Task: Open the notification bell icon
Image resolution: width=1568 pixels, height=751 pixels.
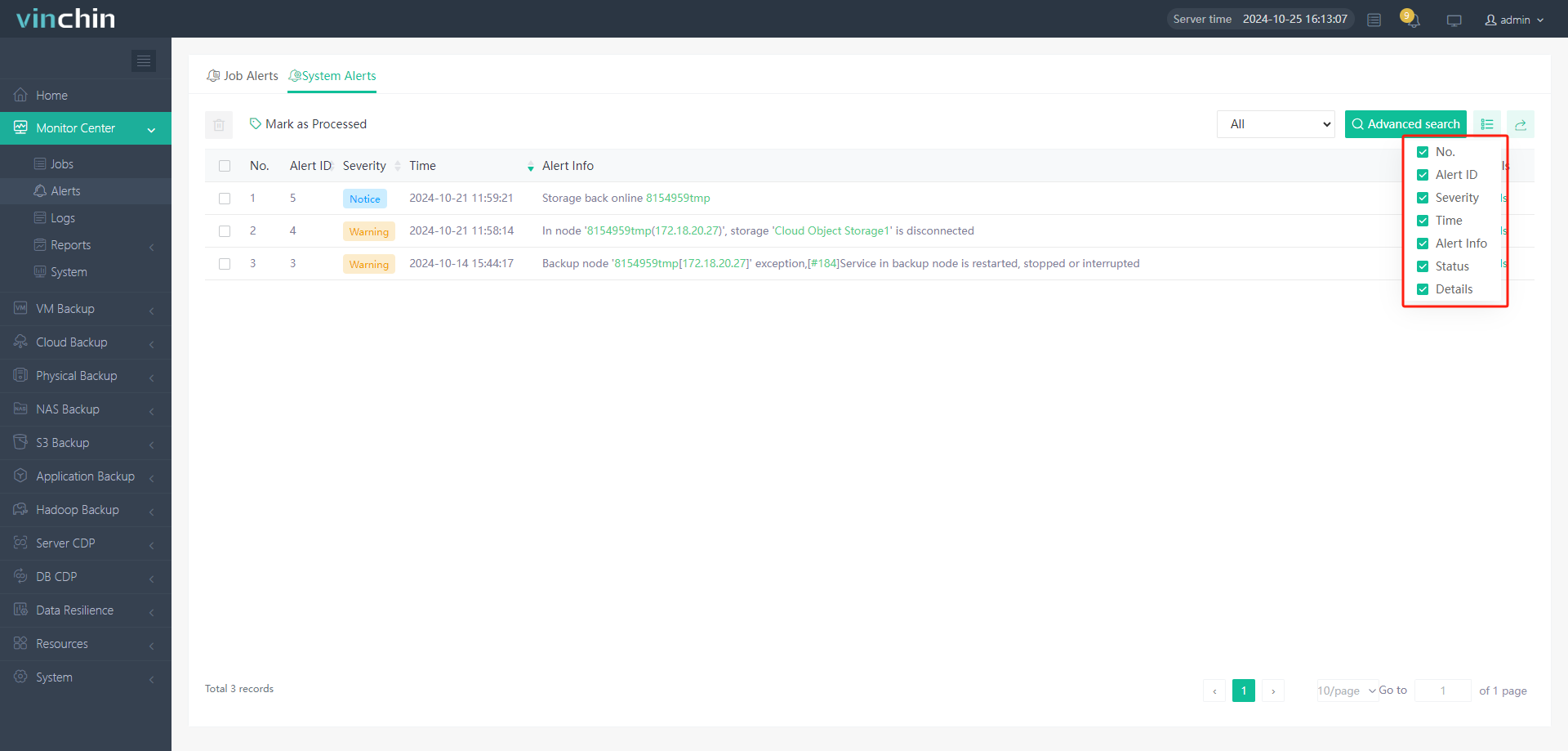Action: click(x=1413, y=20)
